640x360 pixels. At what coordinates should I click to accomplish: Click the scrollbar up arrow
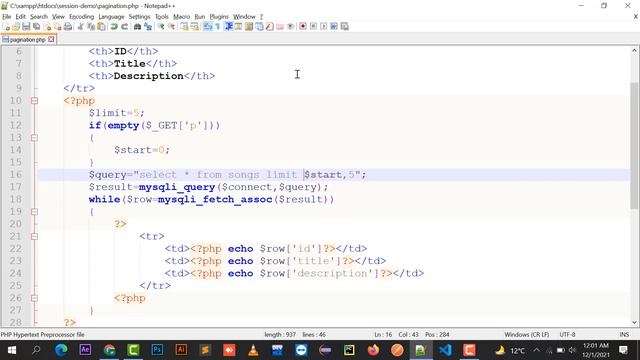(x=634, y=51)
